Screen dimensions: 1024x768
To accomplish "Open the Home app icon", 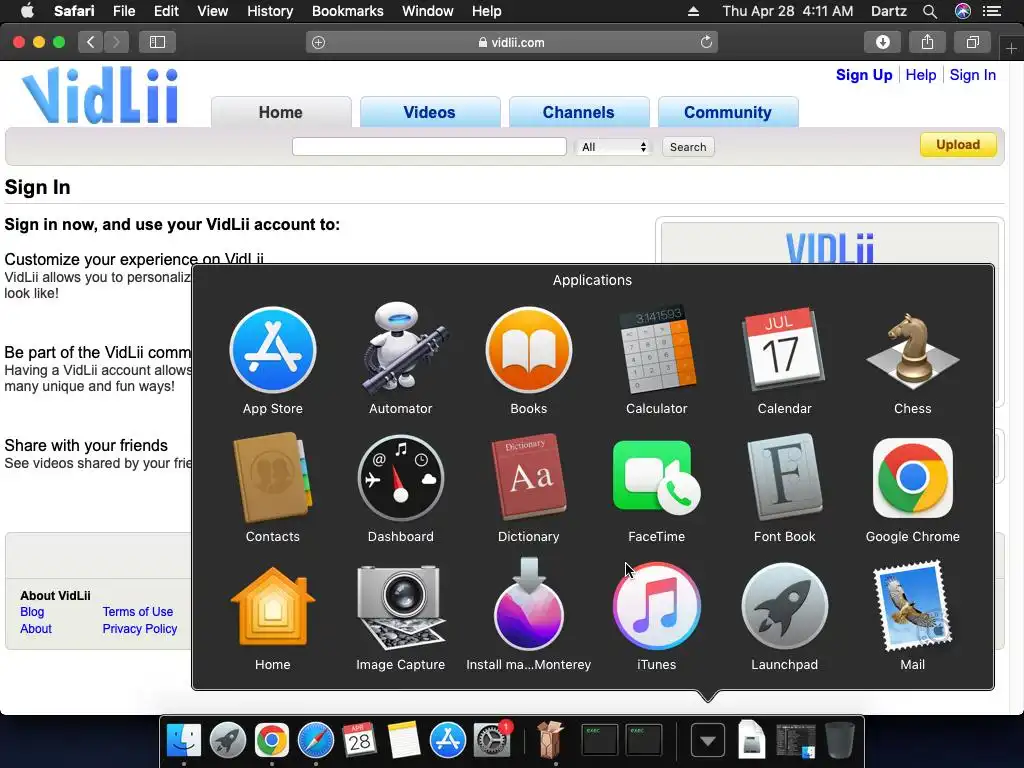I will pyautogui.click(x=272, y=607).
